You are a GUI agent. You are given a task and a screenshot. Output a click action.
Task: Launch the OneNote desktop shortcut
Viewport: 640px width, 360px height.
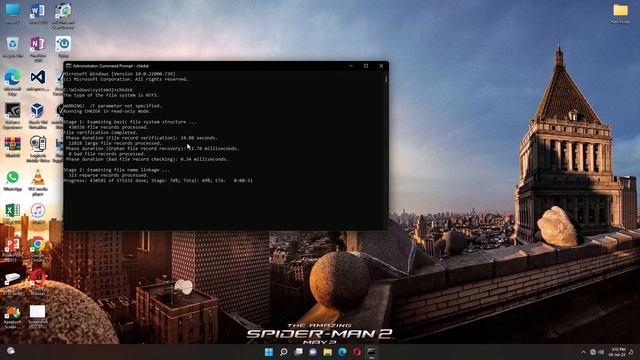point(38,48)
